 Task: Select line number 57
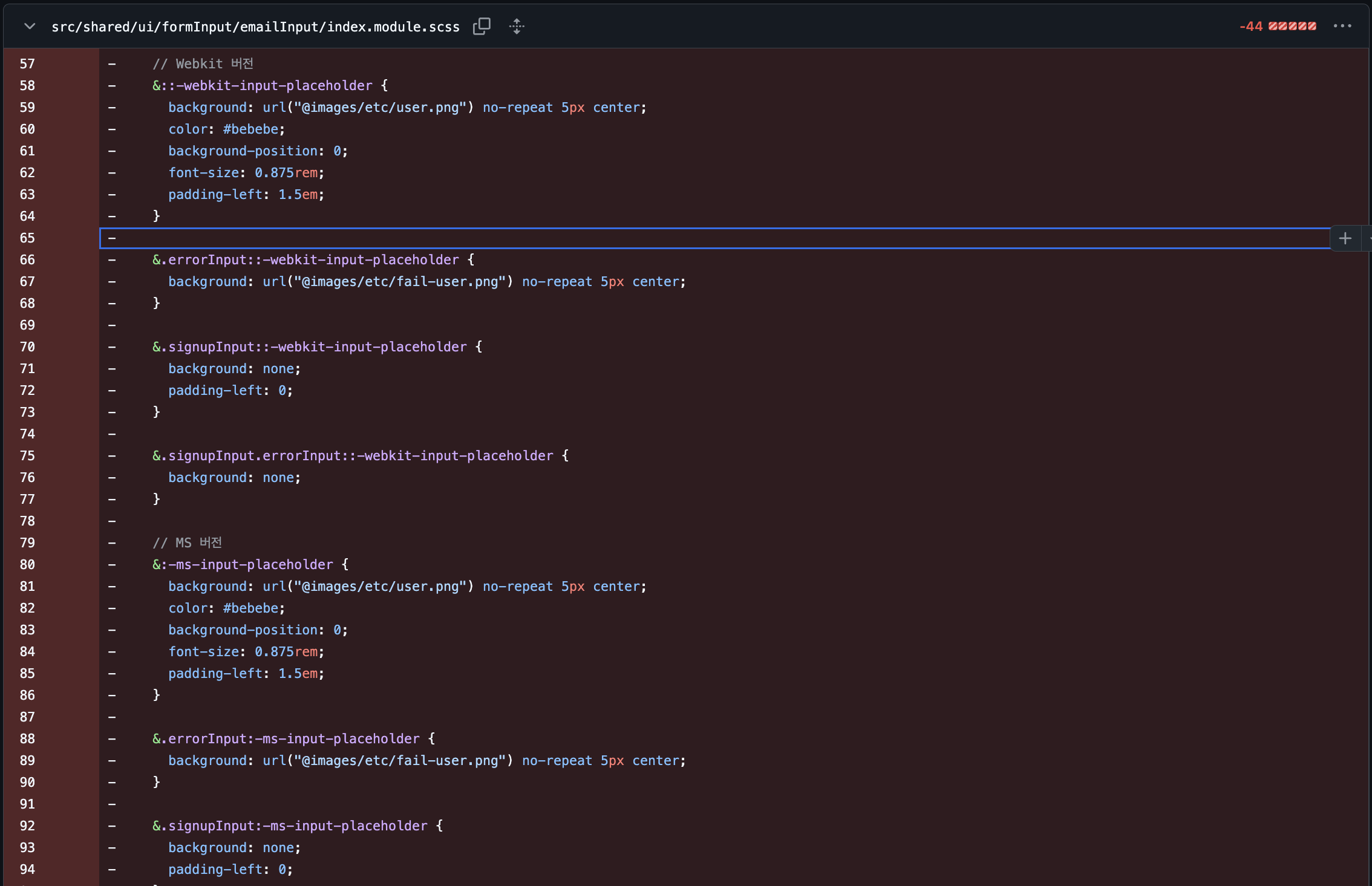coord(27,64)
